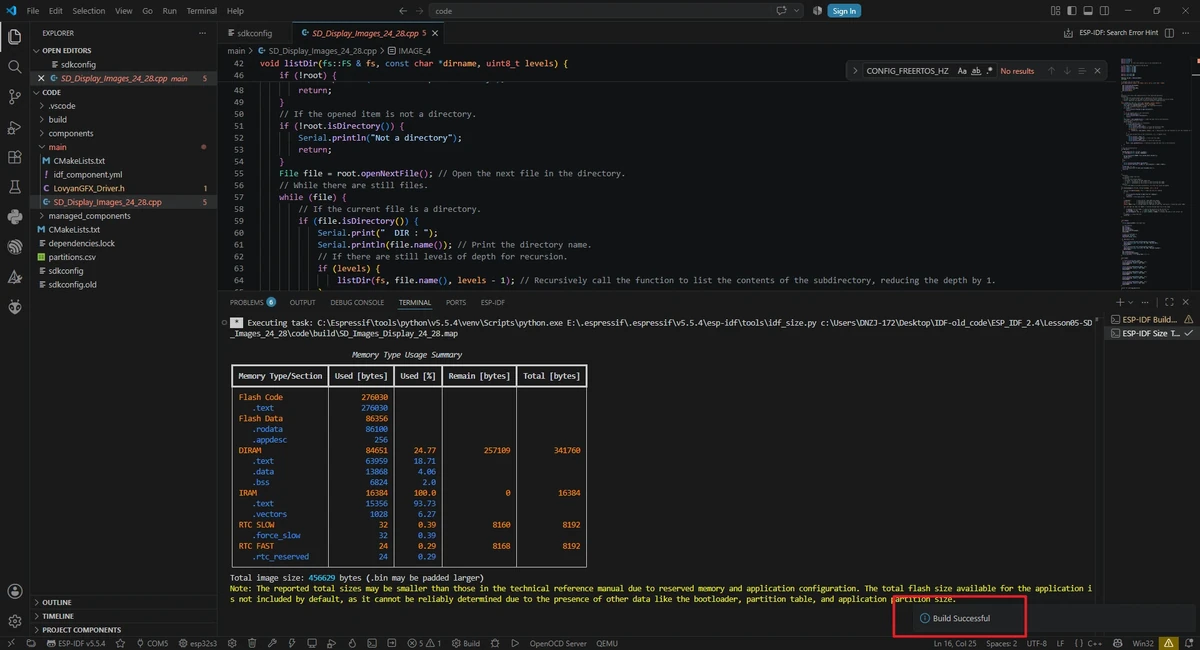The image size is (1200, 650).
Task: Select the esp32s3 target in status bar
Action: tap(198, 643)
